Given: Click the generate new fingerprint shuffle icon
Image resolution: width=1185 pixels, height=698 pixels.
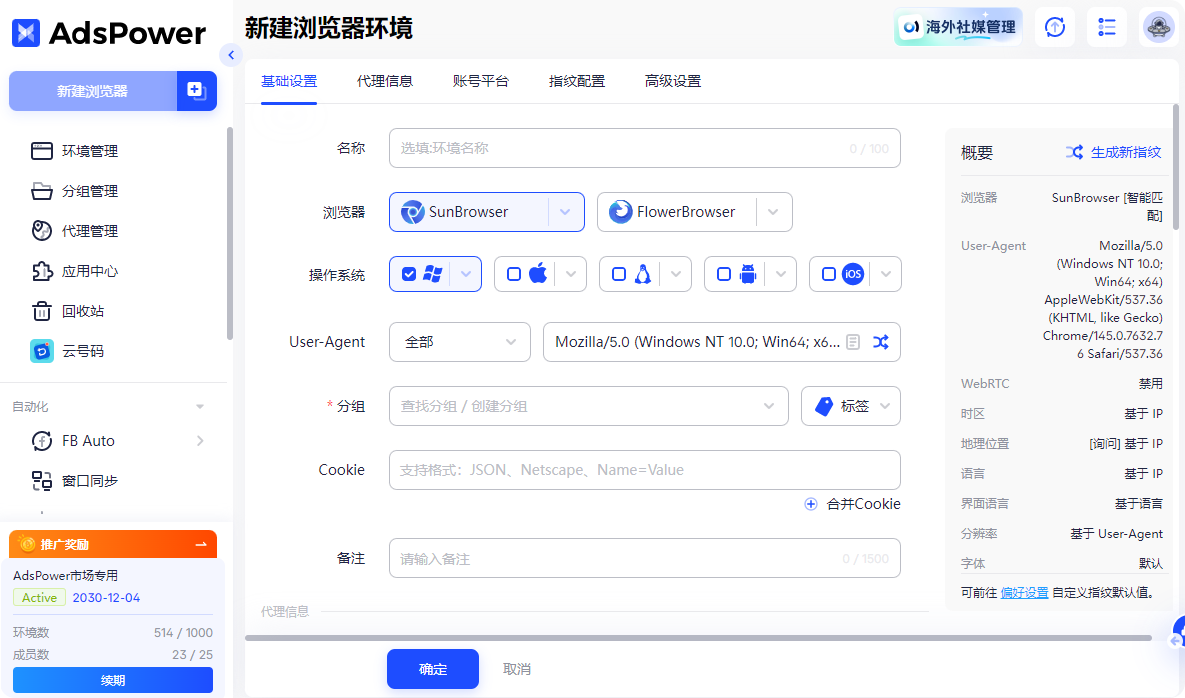Looking at the screenshot, I should [x=1074, y=152].
